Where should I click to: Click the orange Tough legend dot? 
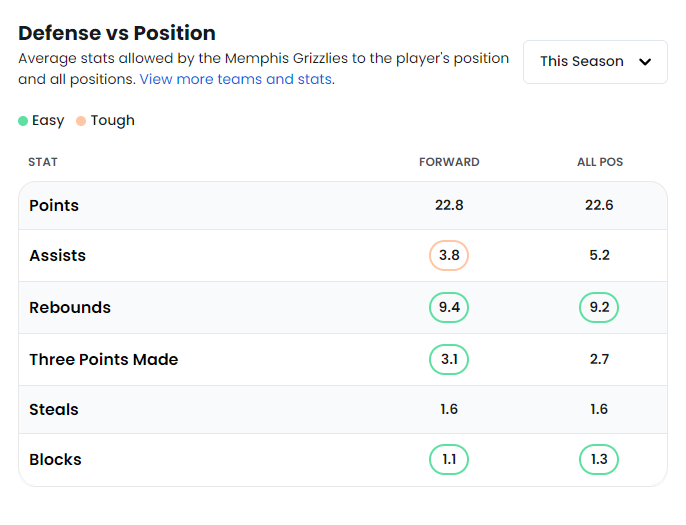tap(81, 121)
